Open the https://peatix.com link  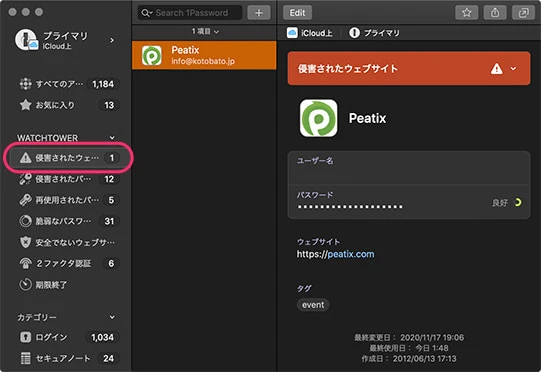pos(335,254)
